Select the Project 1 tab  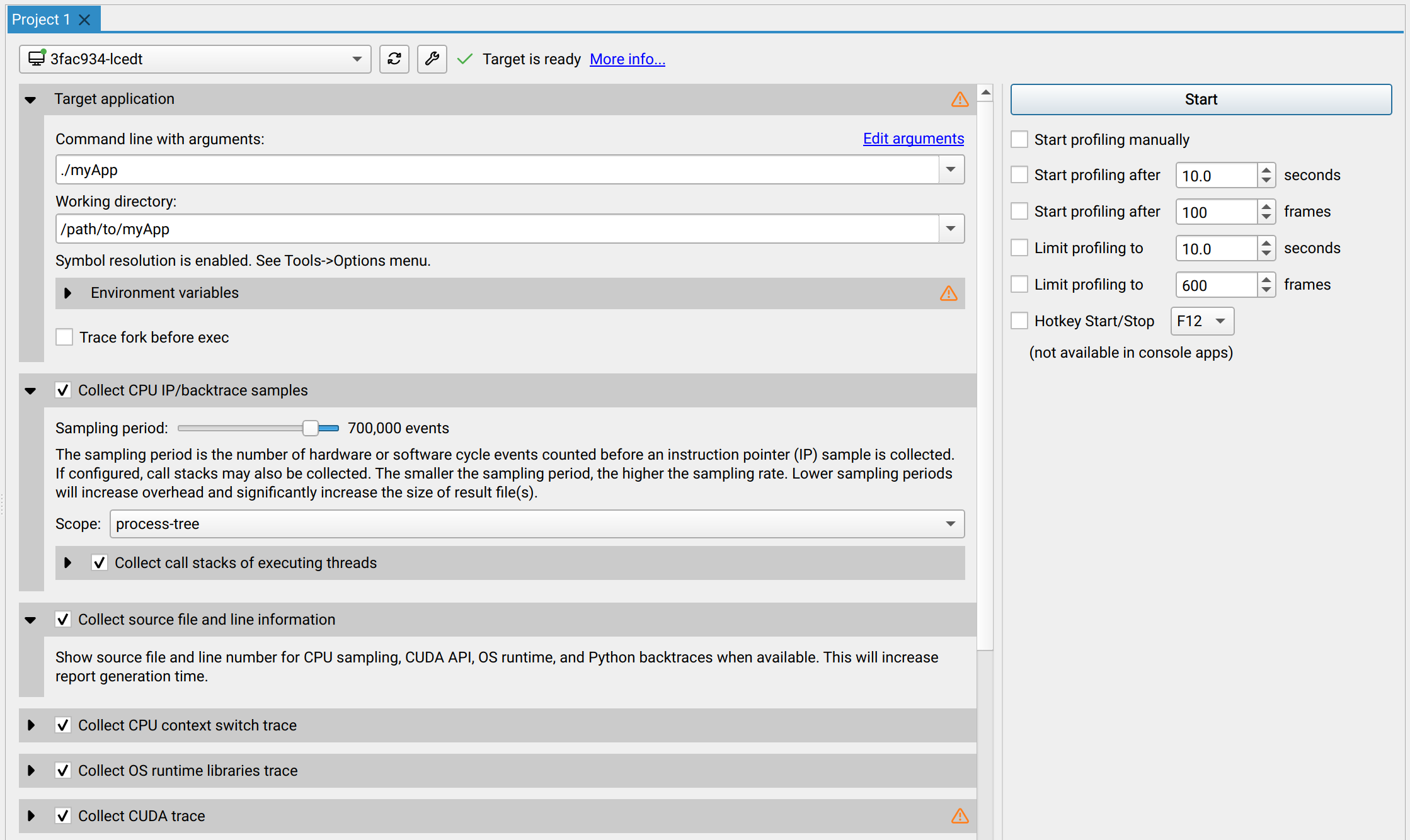point(41,20)
